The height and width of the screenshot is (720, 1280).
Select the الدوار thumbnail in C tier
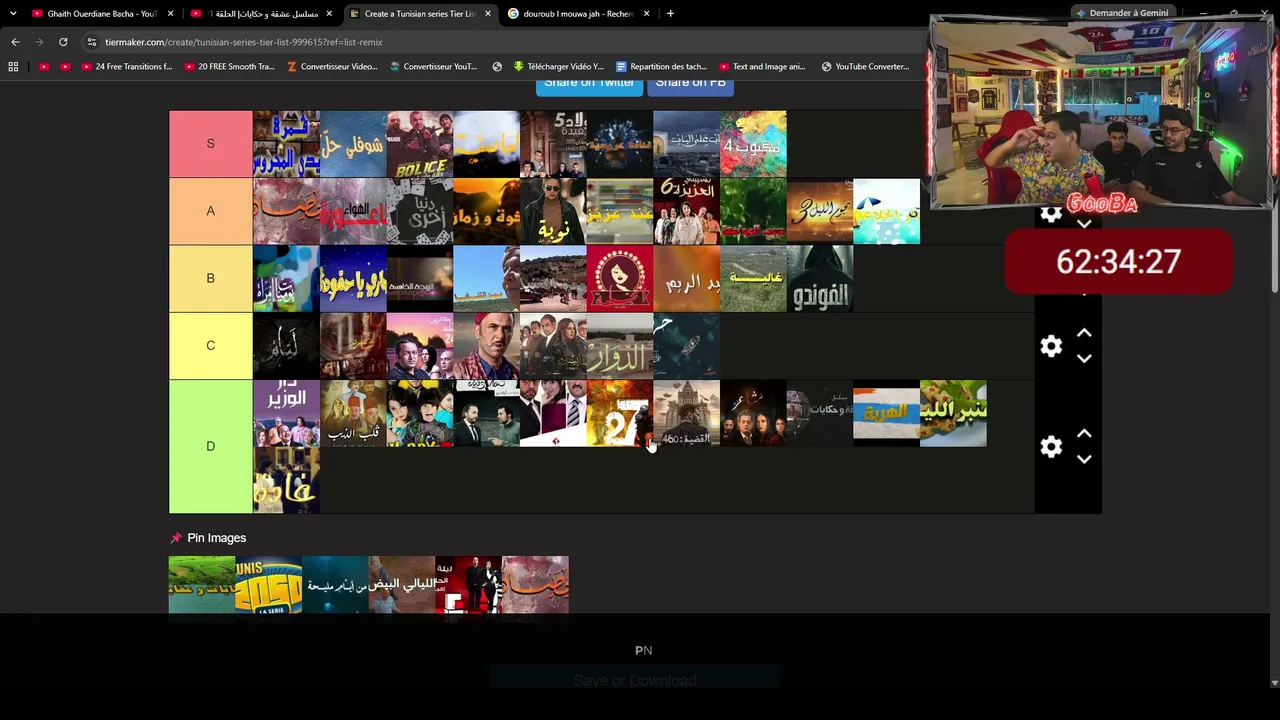620,346
